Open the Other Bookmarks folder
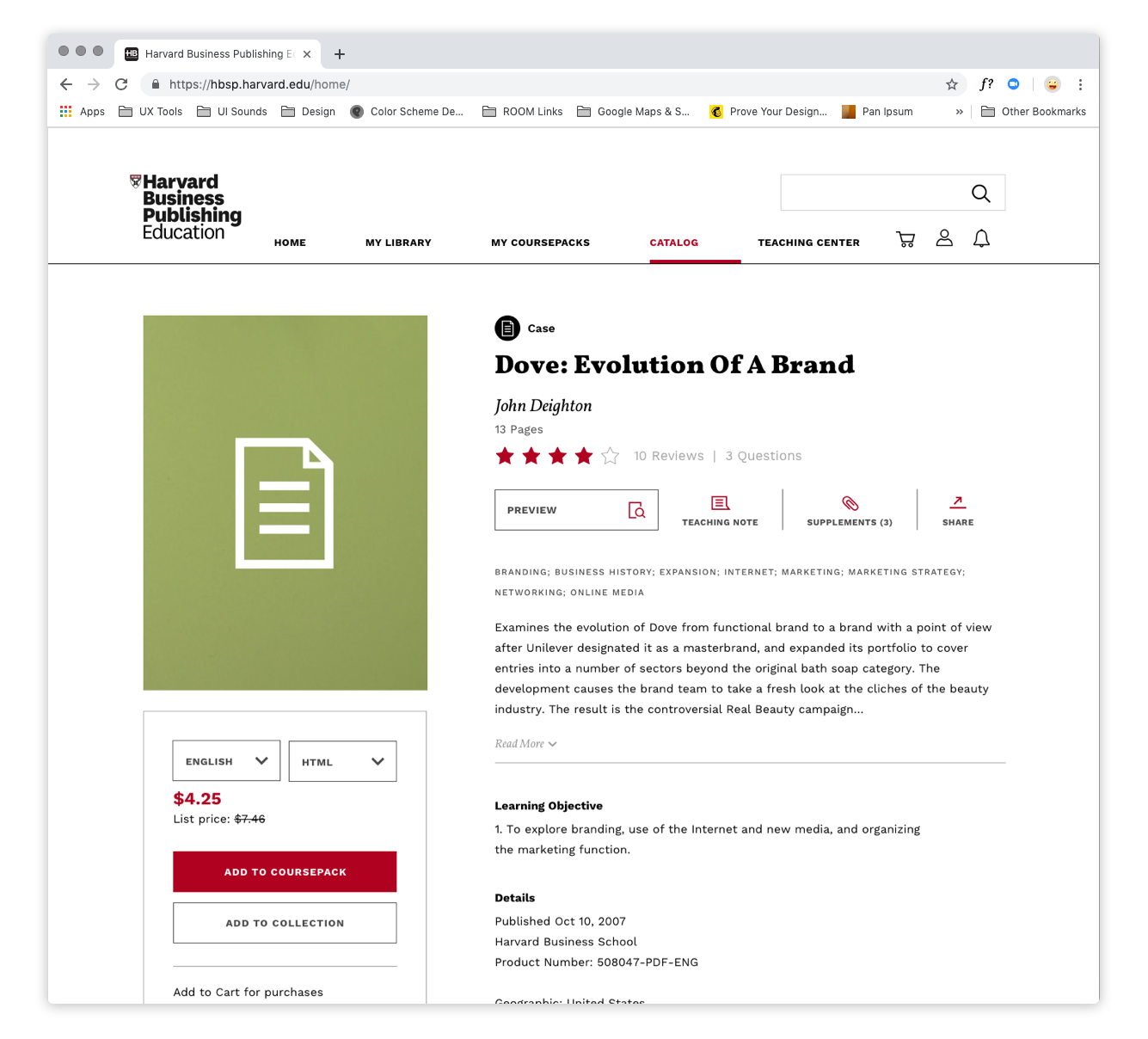This screenshot has height=1039, width=1148. pyautogui.click(x=1034, y=112)
